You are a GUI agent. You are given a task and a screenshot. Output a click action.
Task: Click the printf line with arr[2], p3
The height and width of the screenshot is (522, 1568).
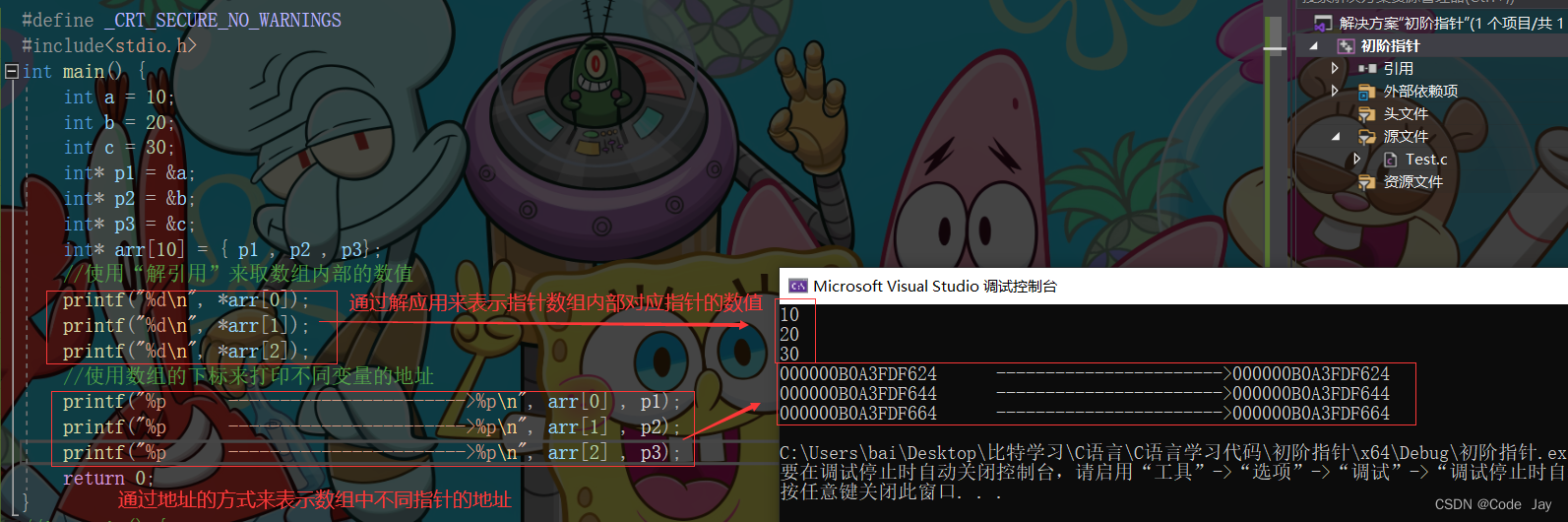[372, 453]
